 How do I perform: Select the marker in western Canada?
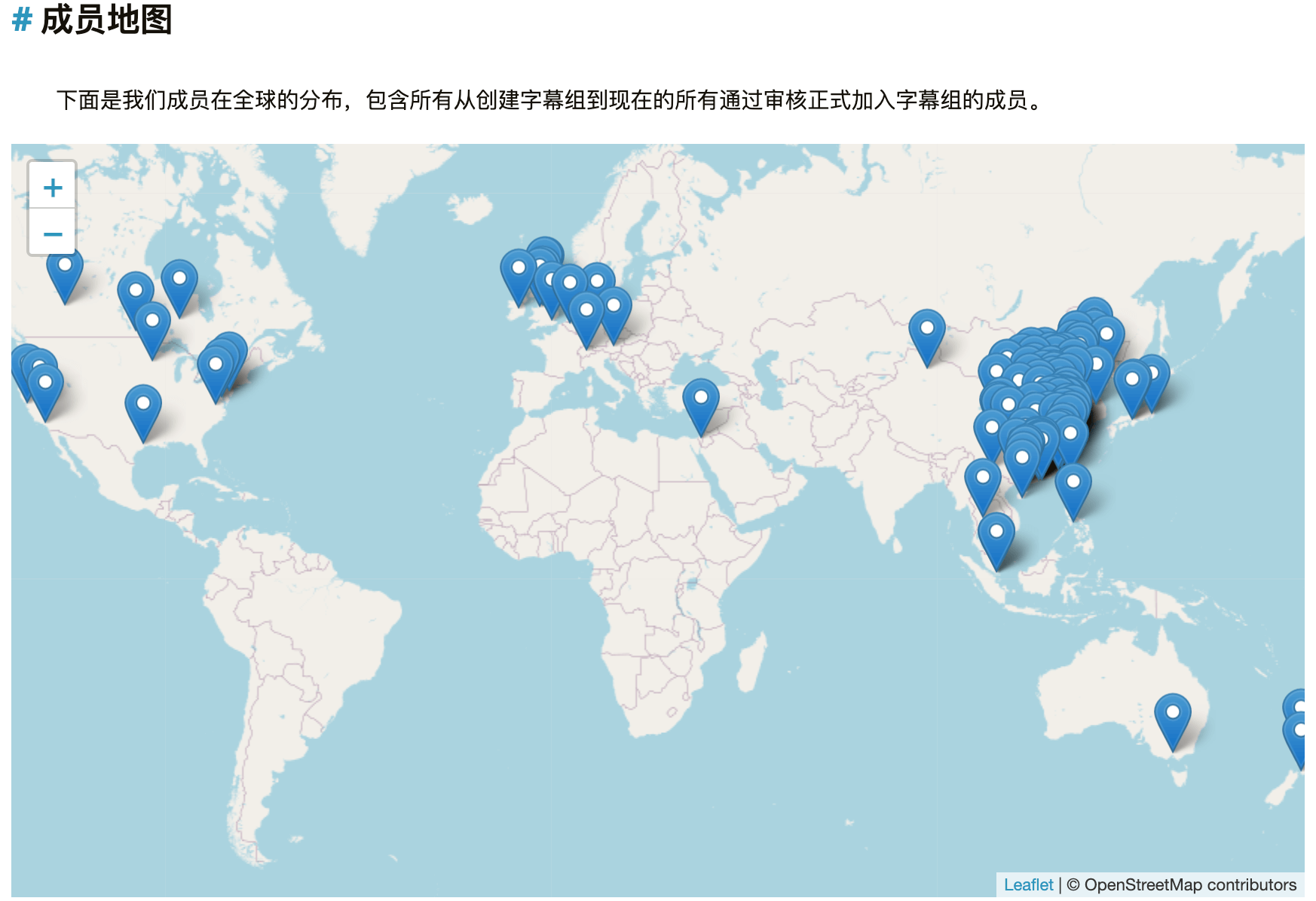tap(65, 270)
